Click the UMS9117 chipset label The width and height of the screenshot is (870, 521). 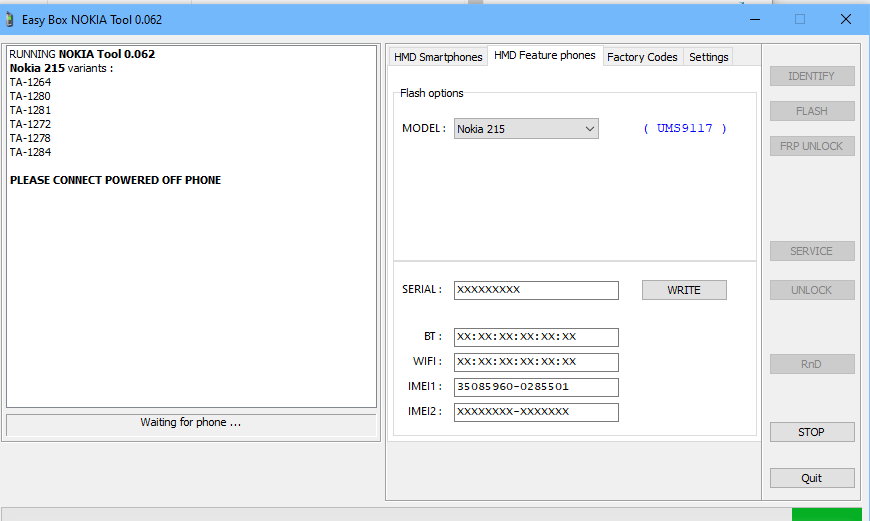(685, 128)
